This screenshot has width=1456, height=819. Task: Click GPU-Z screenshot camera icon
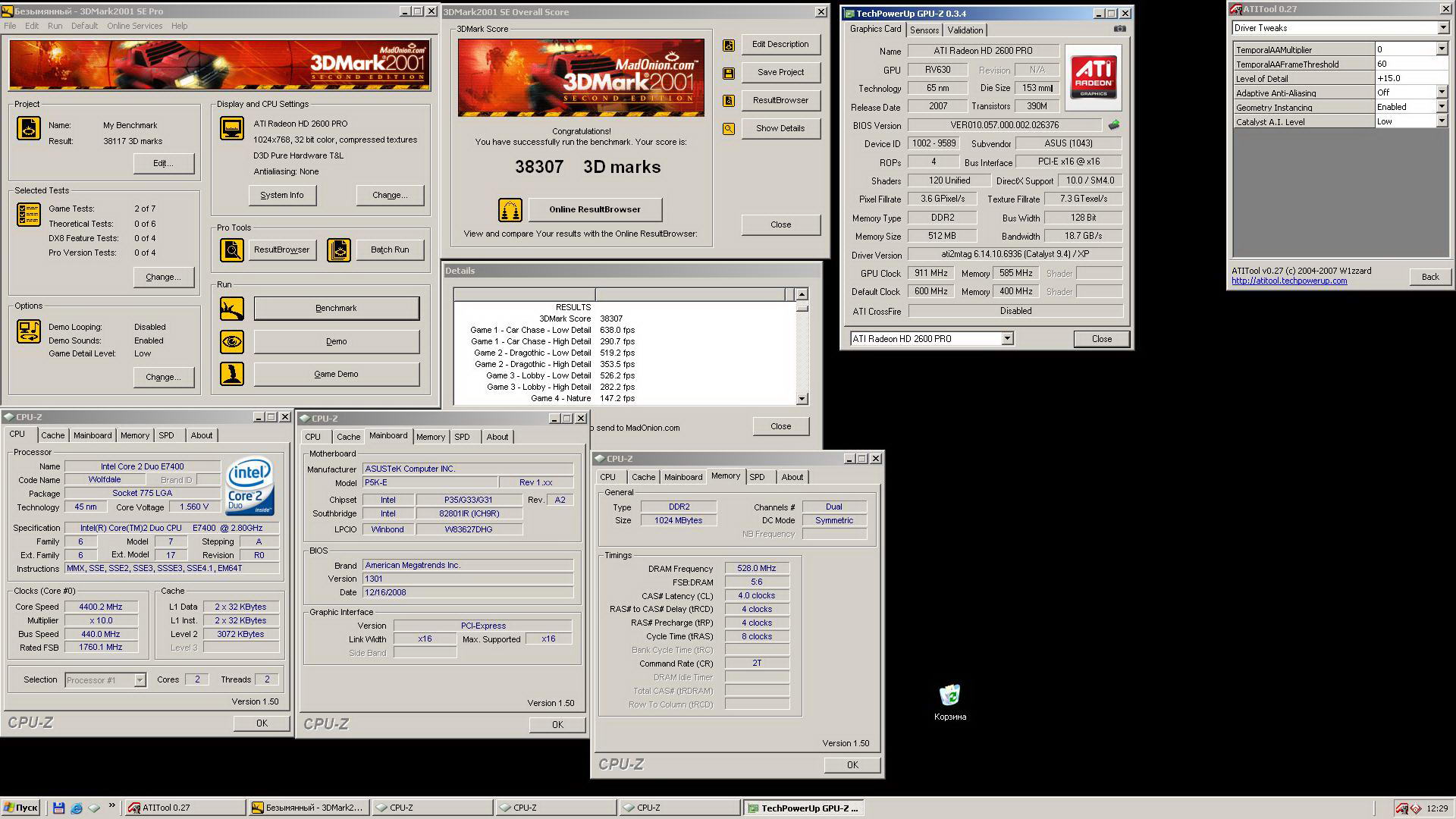(1120, 30)
